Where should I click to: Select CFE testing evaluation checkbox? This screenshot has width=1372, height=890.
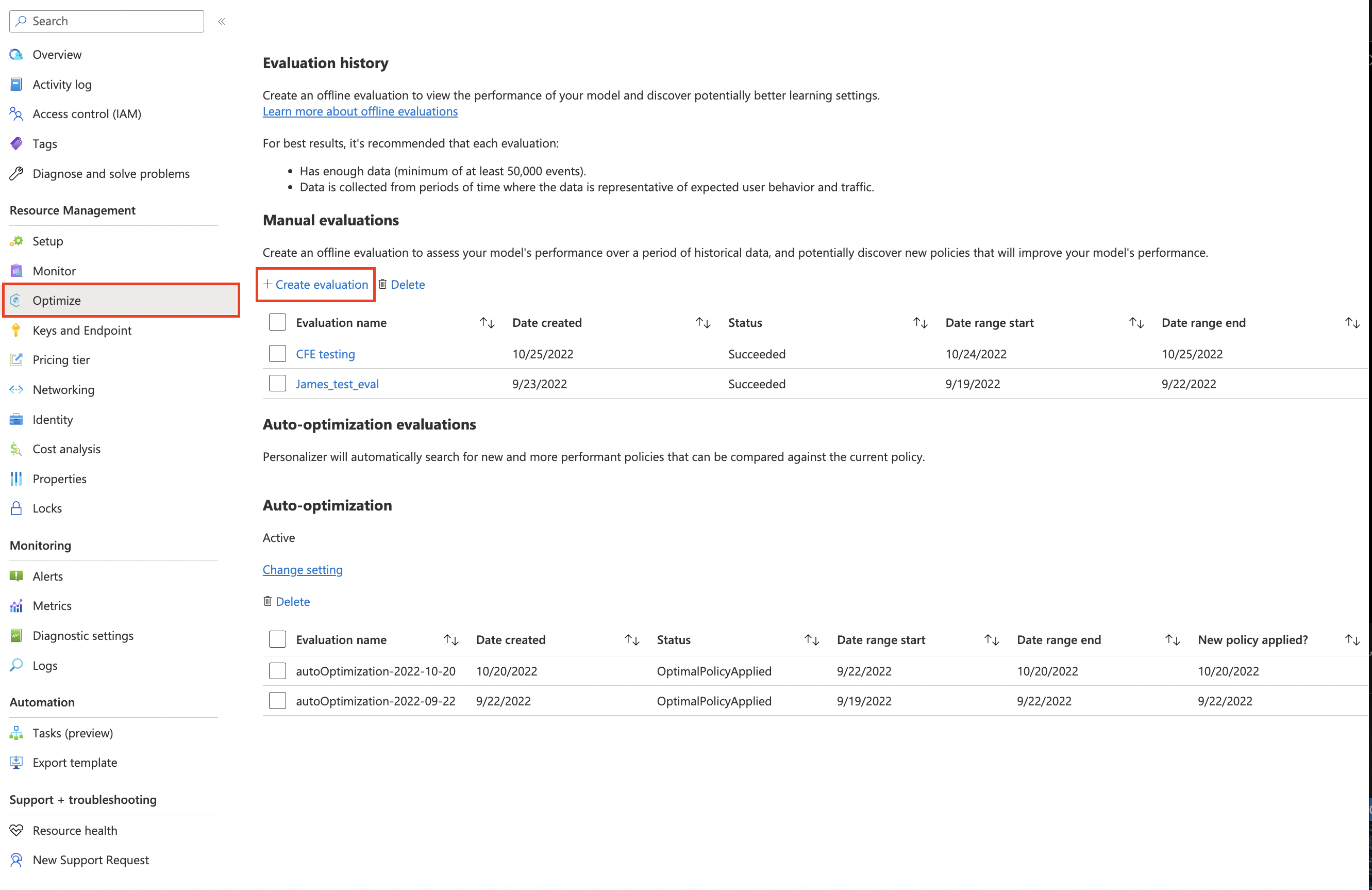(x=278, y=353)
